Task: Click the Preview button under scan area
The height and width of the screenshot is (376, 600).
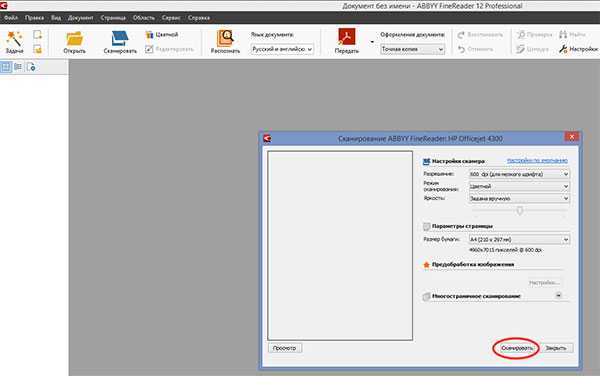Action: click(x=285, y=348)
